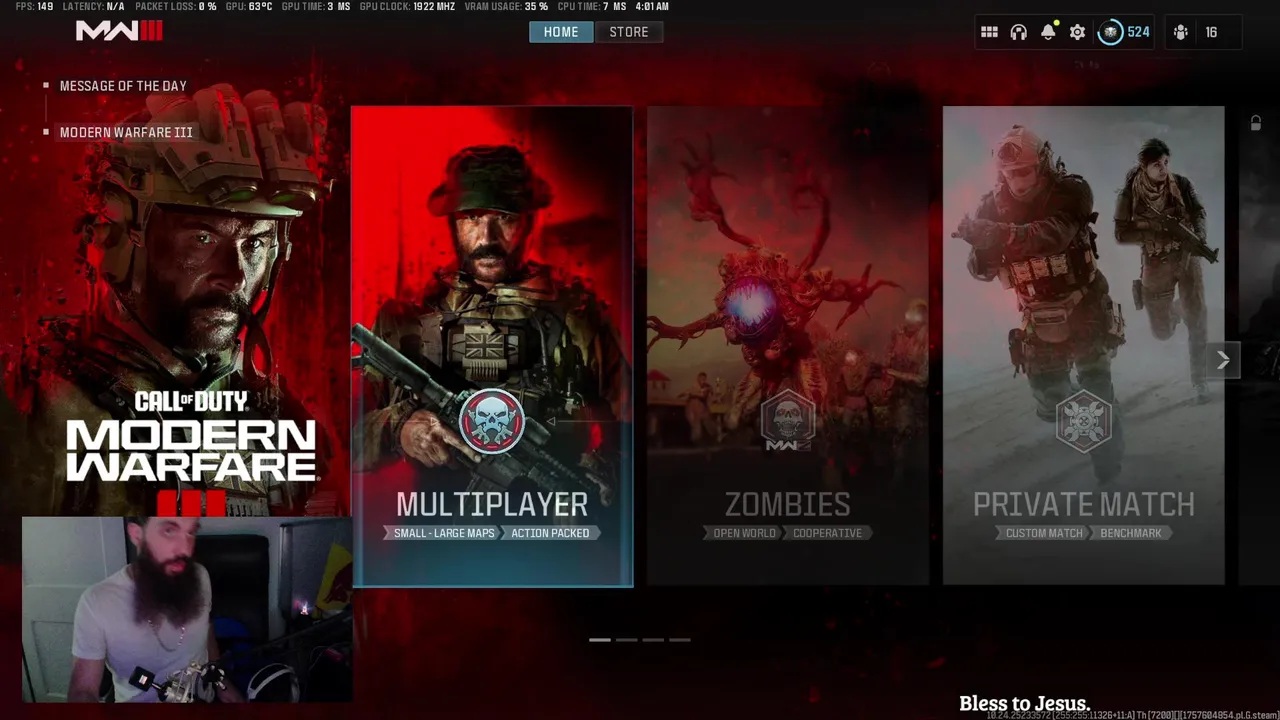
Task: Click the Multiplayer skull emblem
Action: tap(491, 421)
